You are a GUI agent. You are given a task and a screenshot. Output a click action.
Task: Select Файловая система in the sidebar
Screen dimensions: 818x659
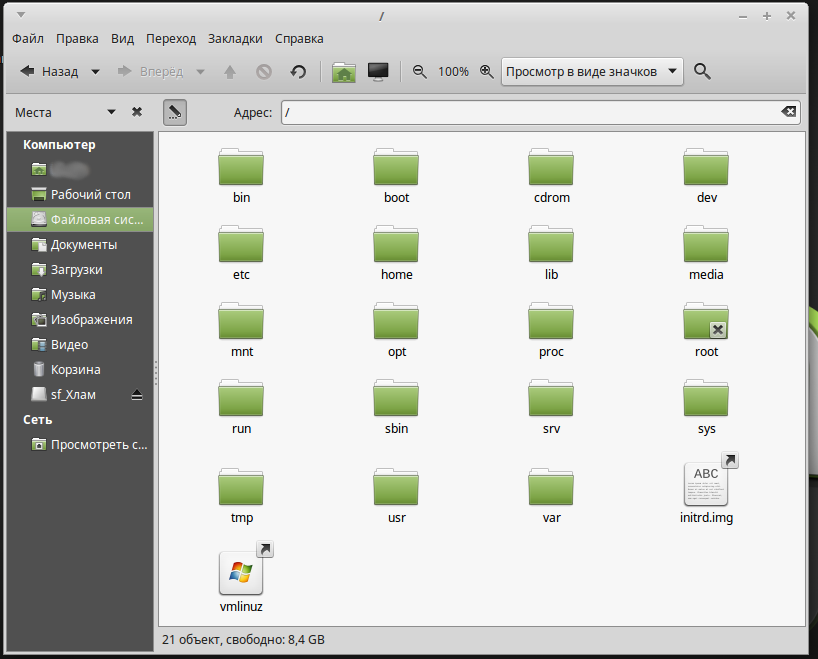tap(80, 220)
